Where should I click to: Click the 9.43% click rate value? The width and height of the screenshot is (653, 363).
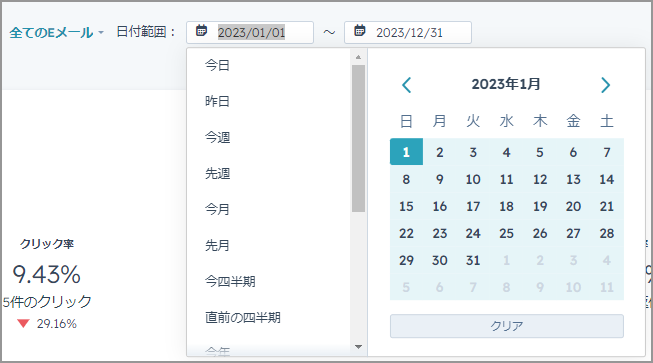click(47, 275)
